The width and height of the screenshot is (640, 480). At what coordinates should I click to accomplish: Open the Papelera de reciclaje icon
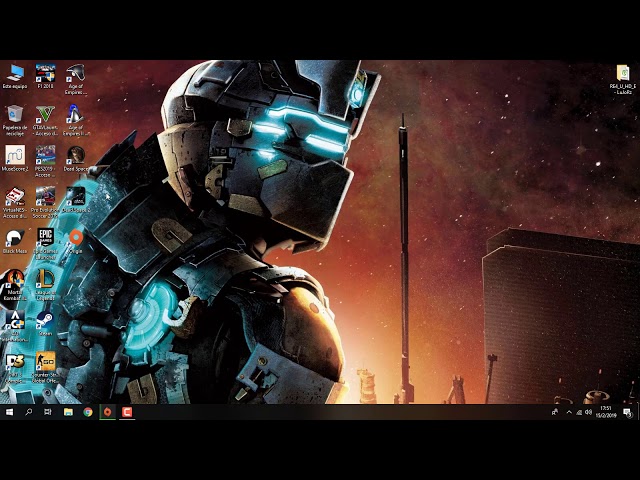[x=15, y=120]
